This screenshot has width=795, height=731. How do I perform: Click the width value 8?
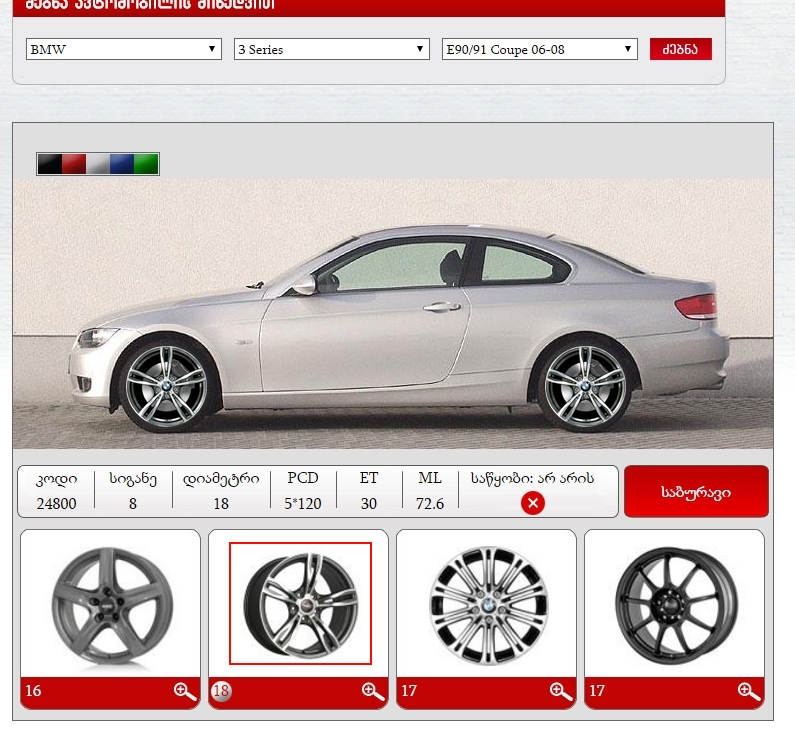(x=133, y=503)
